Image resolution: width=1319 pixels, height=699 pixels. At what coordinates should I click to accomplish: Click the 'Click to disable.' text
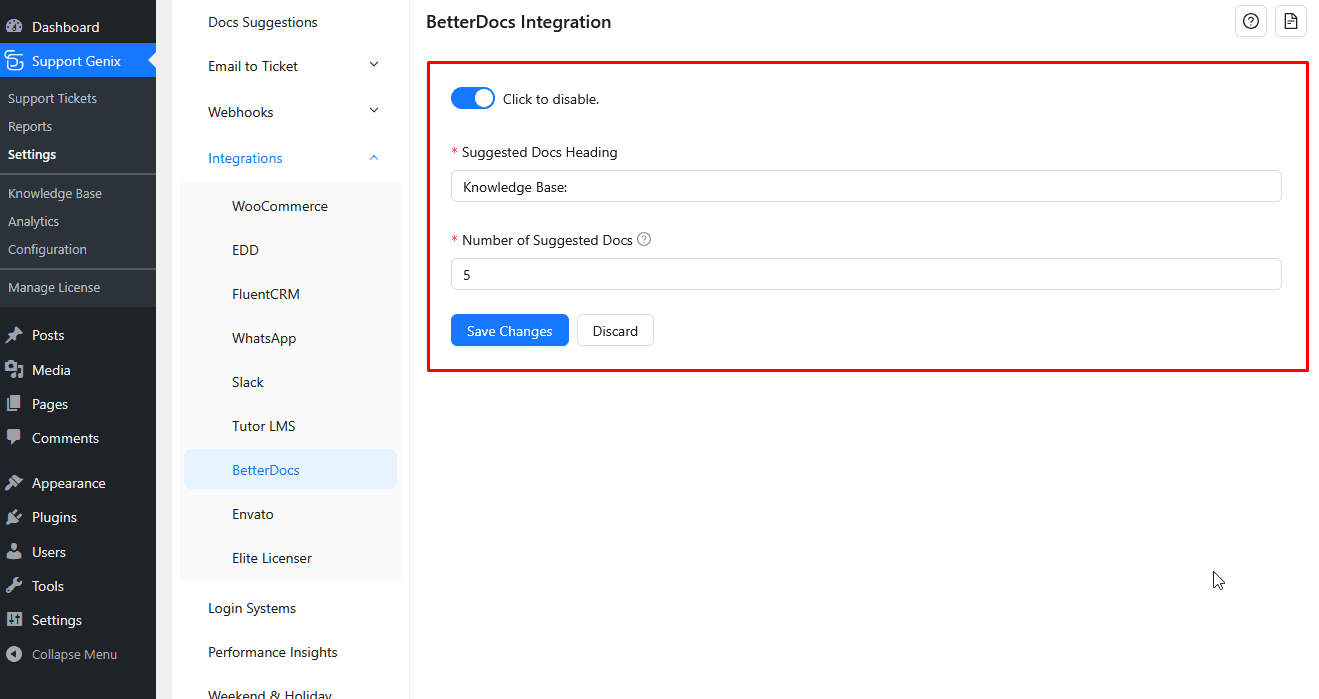pyautogui.click(x=551, y=99)
